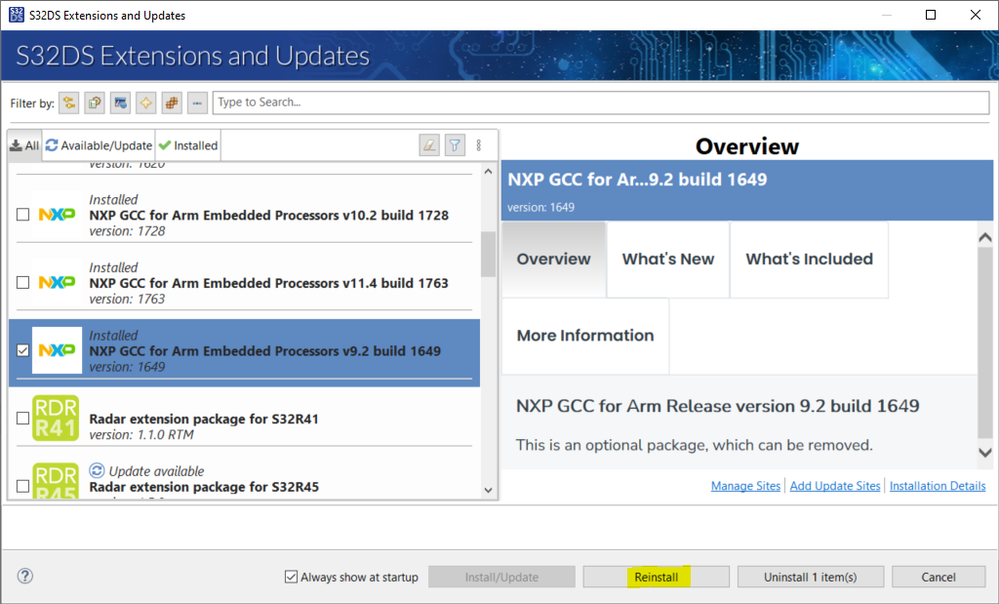The image size is (999, 604).
Task: Click the eraser clear-selection icon
Action: point(429,145)
